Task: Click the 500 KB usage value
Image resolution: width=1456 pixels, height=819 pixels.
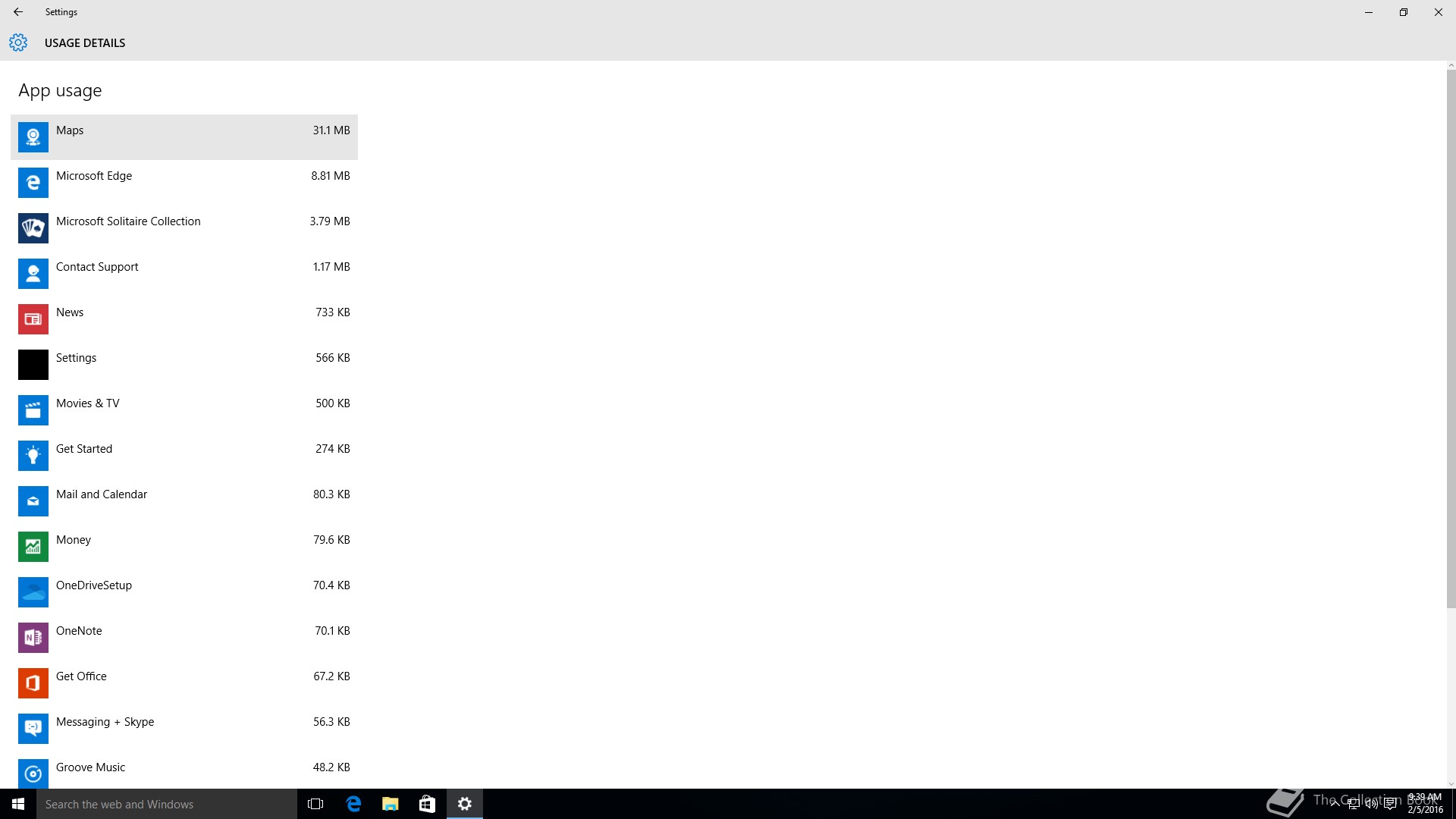Action: coord(333,403)
